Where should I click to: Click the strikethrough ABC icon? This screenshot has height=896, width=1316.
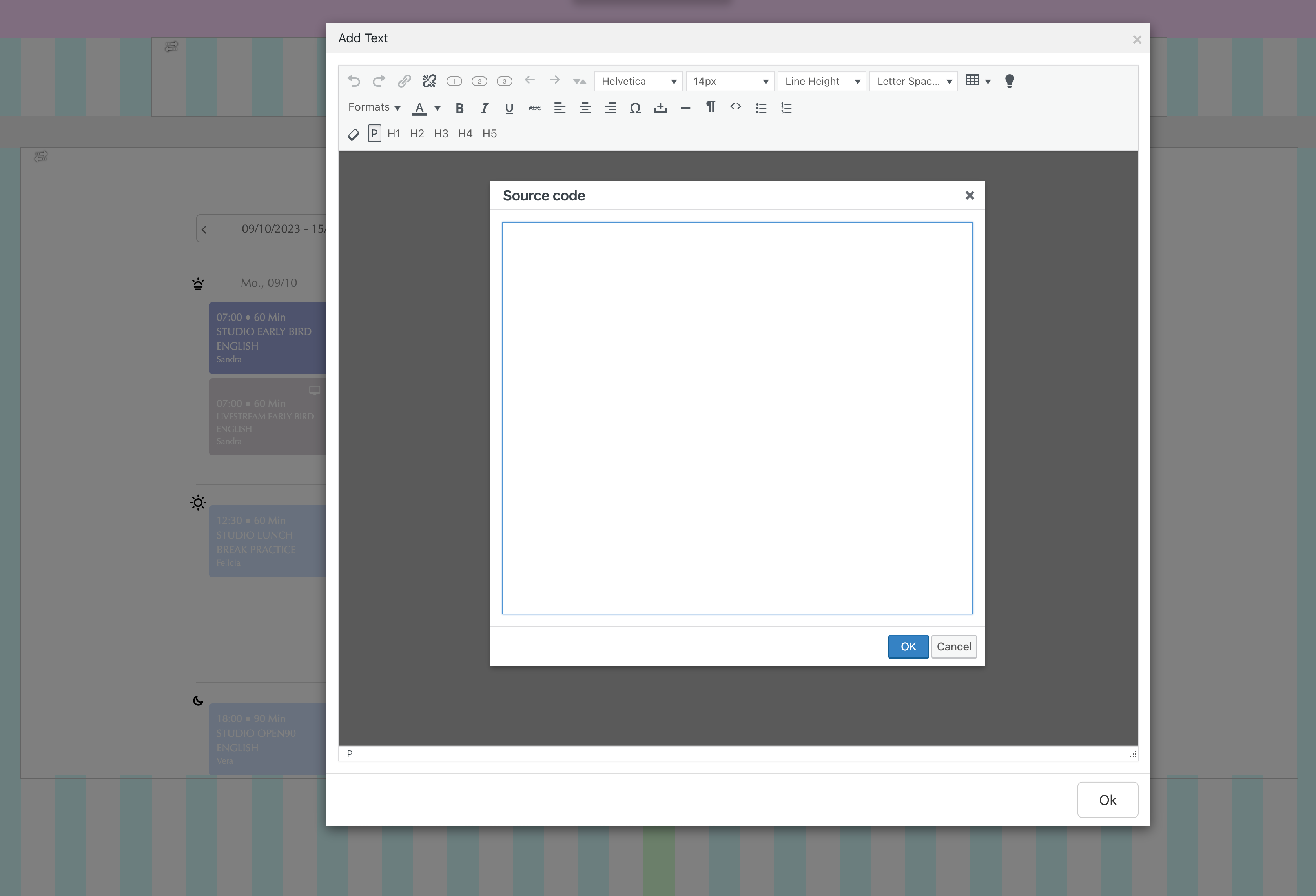point(534,108)
